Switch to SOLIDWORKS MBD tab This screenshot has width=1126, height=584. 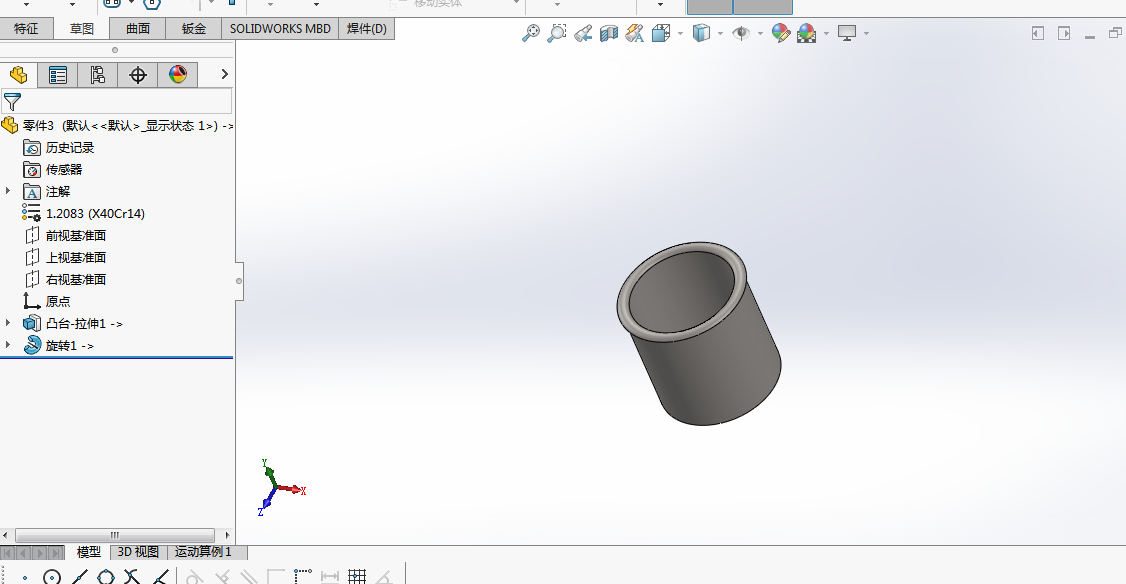[280, 29]
